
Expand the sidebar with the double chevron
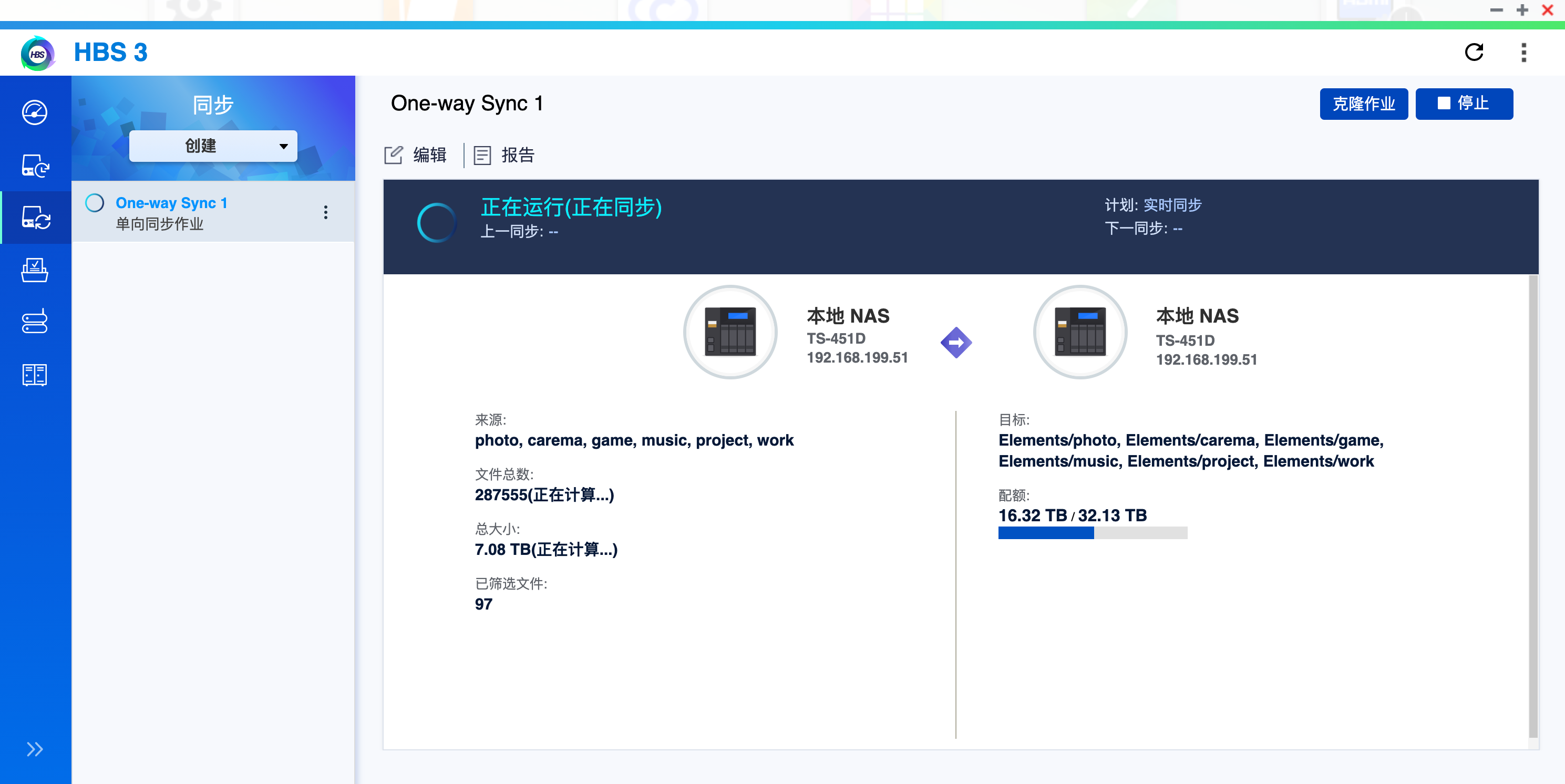35,749
